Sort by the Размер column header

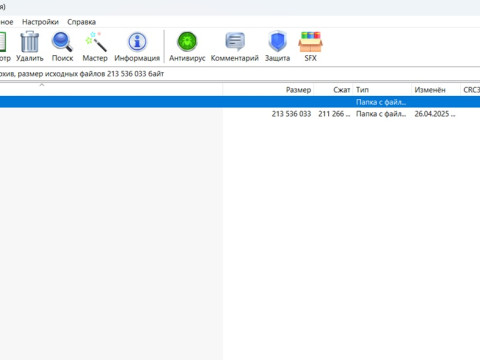(298, 90)
